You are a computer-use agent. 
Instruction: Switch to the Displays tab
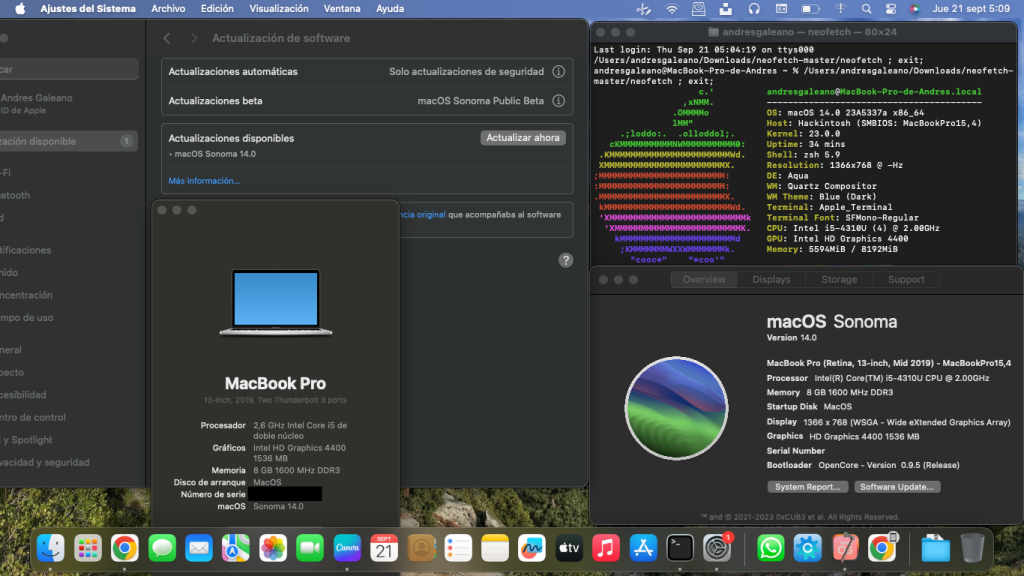coord(771,280)
